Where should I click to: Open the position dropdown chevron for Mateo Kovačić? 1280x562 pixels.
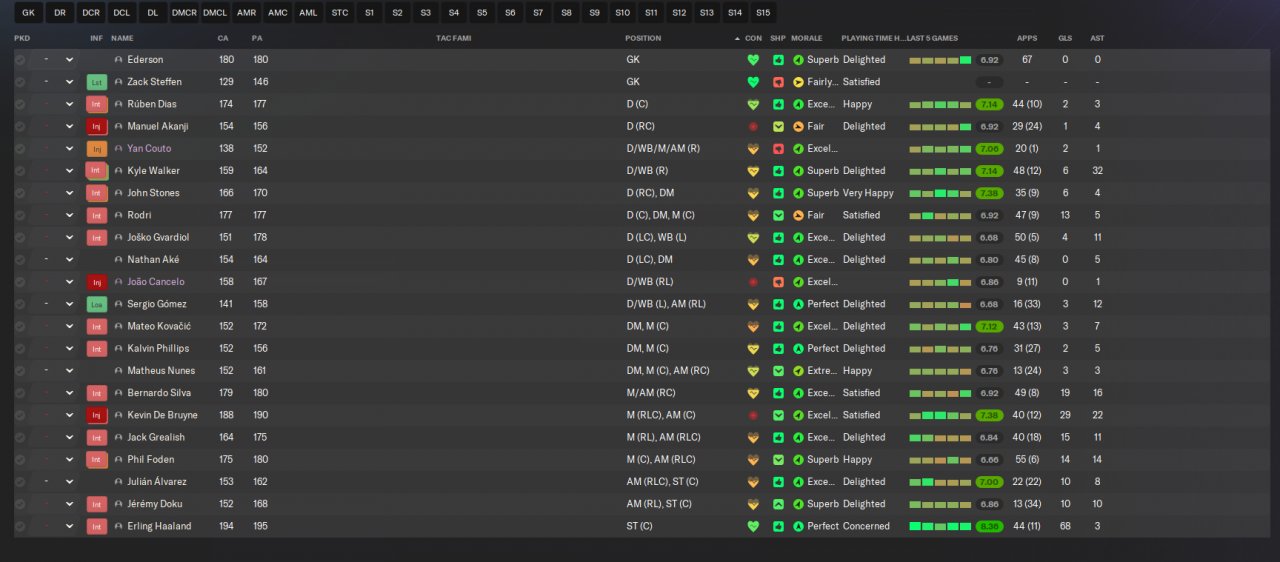click(69, 326)
